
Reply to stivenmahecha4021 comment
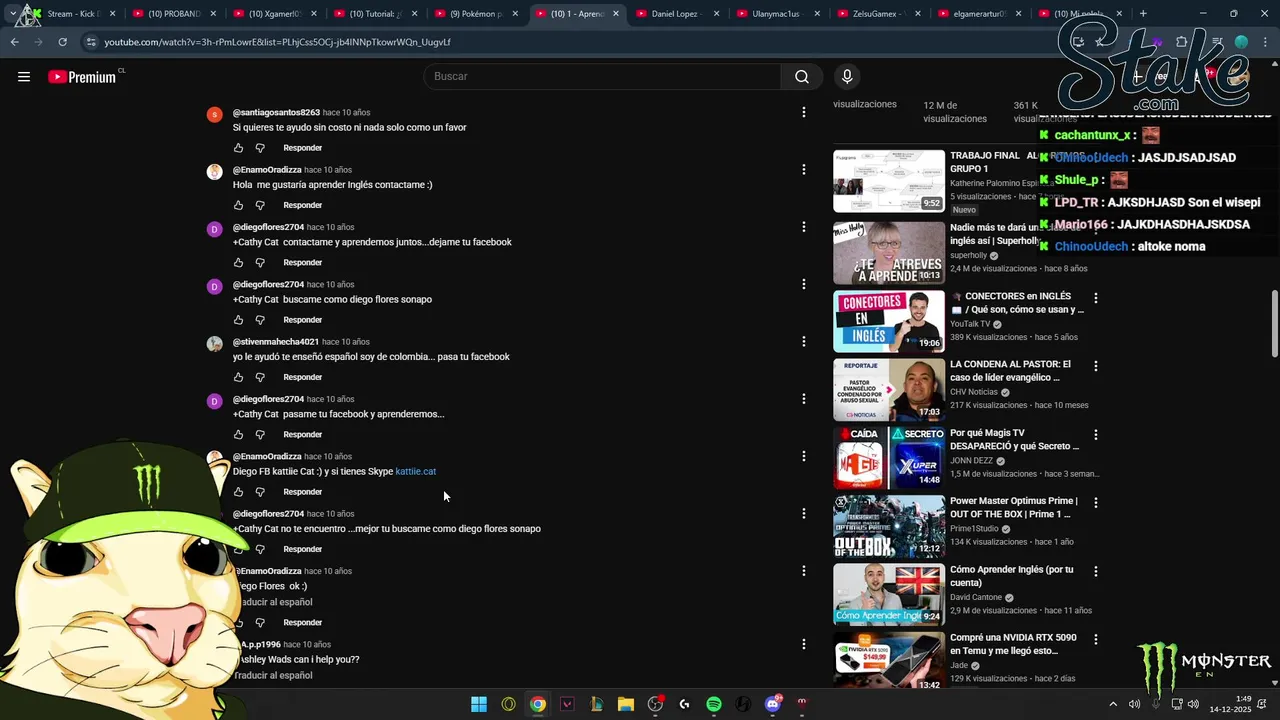point(302,377)
